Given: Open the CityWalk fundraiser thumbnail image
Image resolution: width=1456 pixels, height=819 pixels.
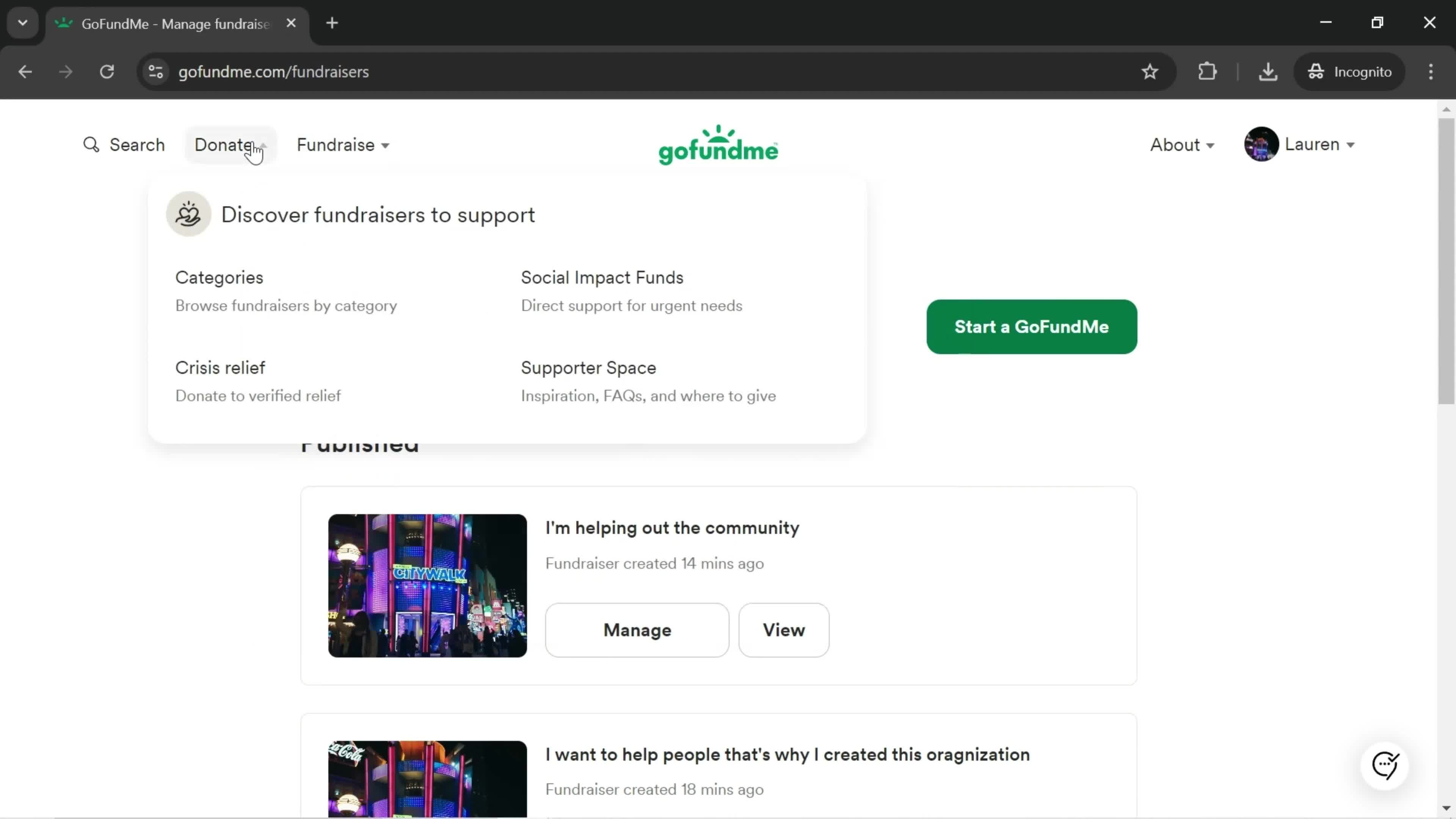Looking at the screenshot, I should click(x=427, y=585).
